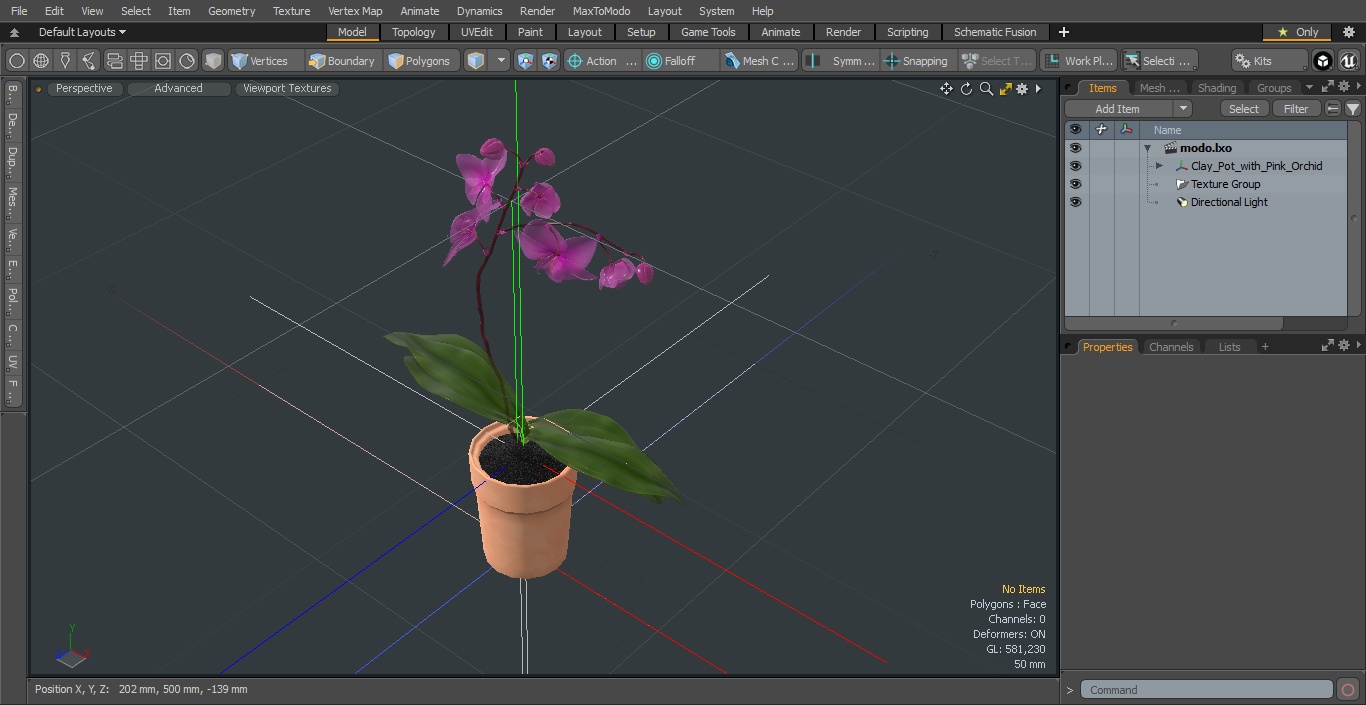Select the curve sketch tool icon
The width and height of the screenshot is (1366, 705).
89,61
